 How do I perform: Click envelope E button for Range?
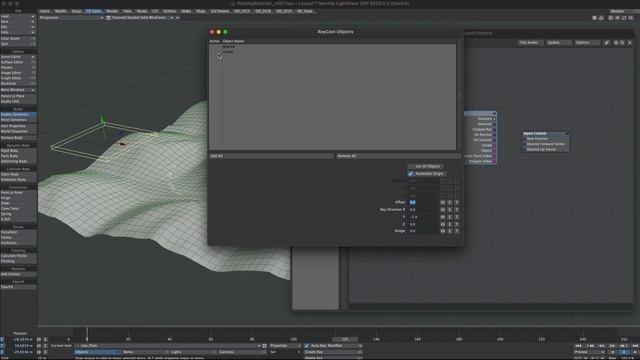(450, 231)
